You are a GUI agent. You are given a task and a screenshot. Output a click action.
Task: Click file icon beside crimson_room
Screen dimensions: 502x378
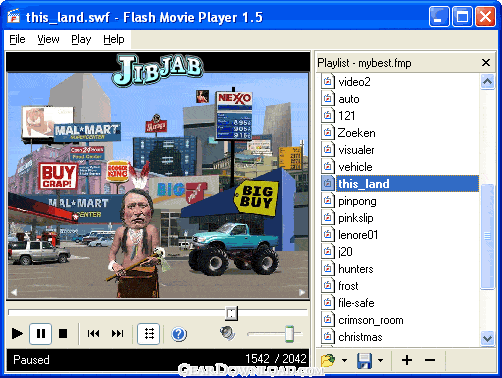327,320
